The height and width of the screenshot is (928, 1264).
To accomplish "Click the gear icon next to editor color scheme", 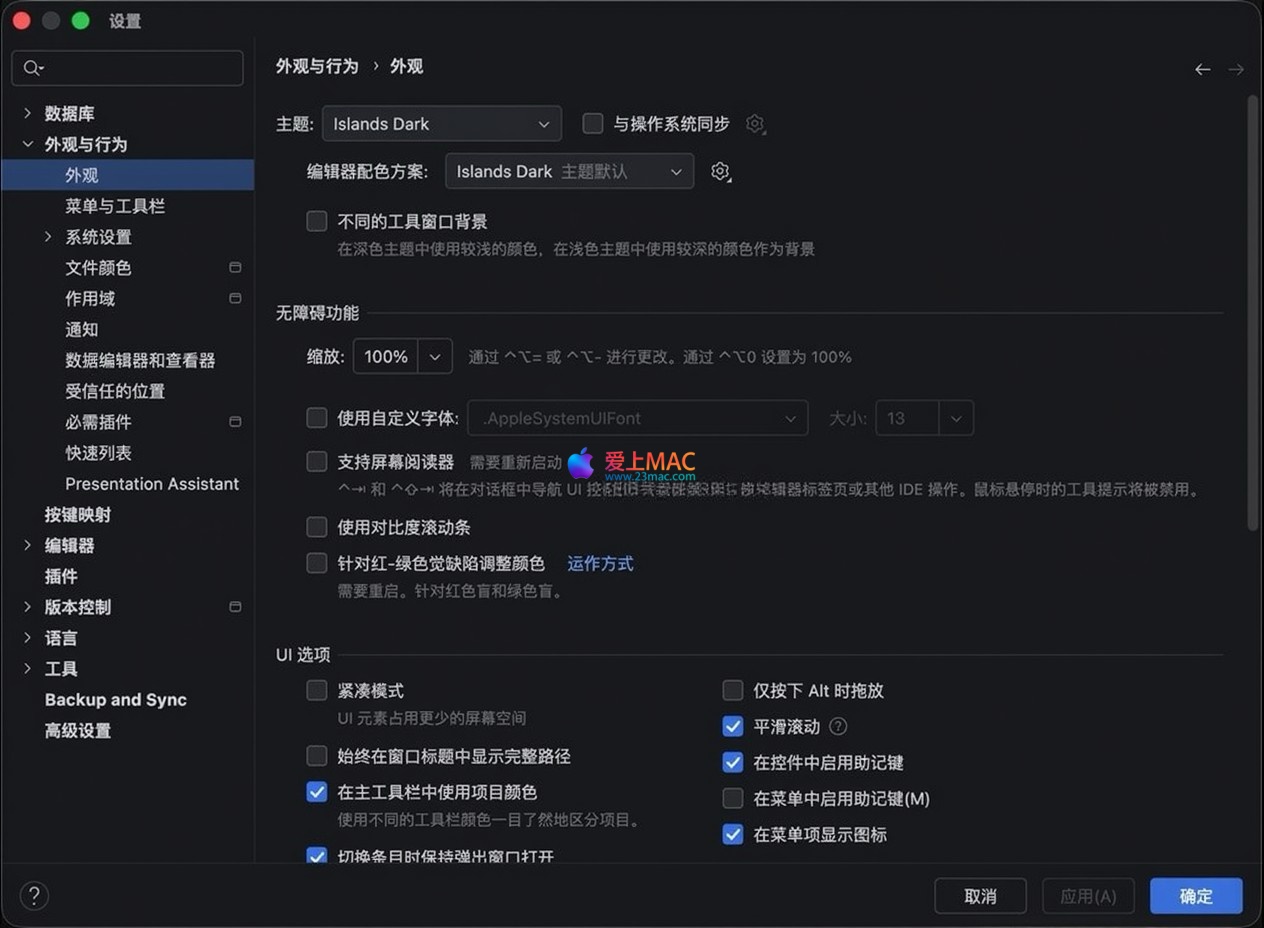I will (x=720, y=172).
